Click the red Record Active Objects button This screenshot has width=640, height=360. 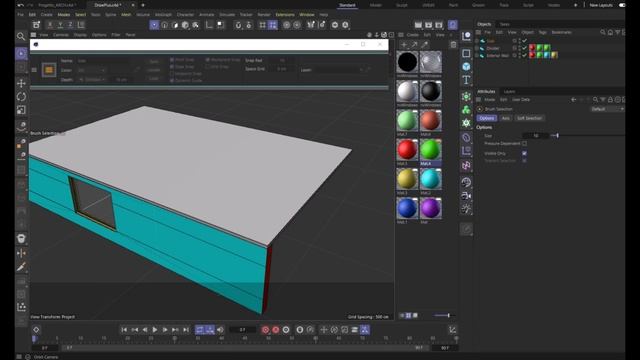(265, 330)
